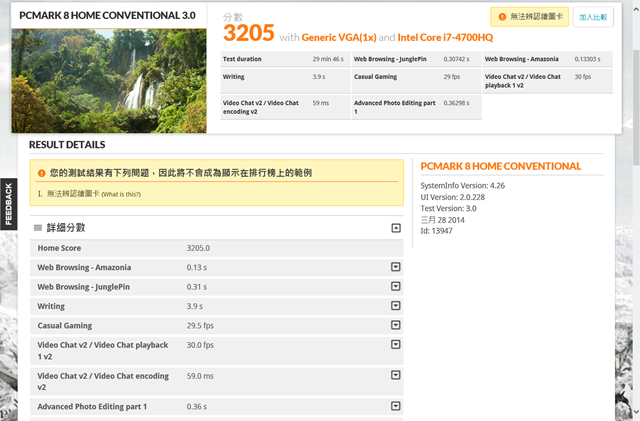Click the 無法辨認繪圖卡 warning button
Screen dimensions: 640x421
click(529, 17)
